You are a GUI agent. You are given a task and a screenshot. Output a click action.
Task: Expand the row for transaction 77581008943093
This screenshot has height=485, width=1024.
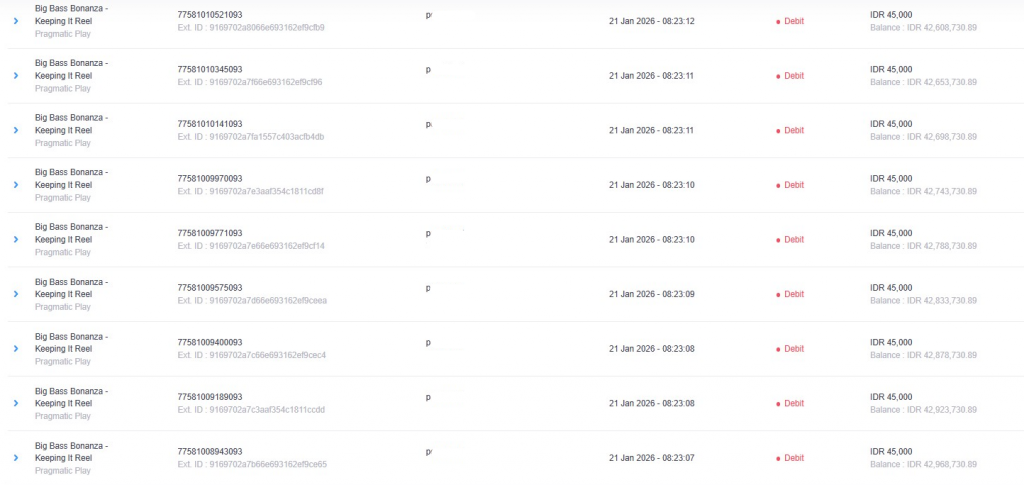(16, 458)
